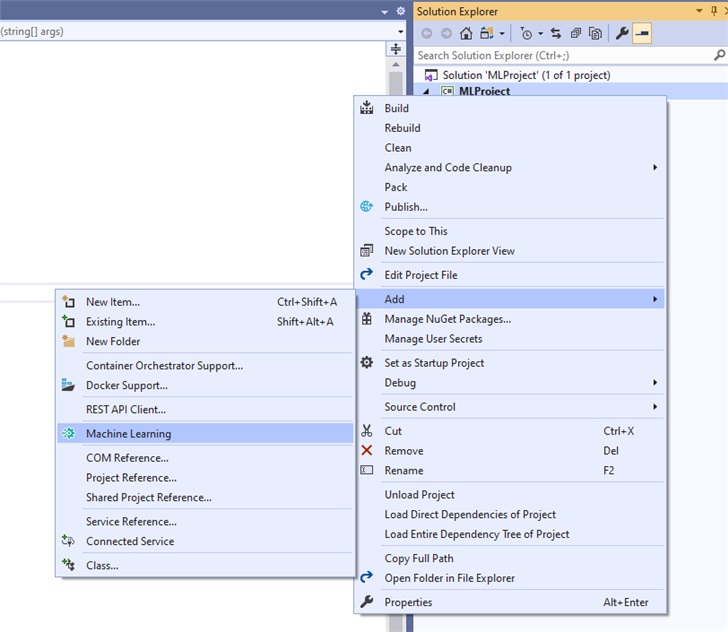Click the Solution Explorer pin icon

[714, 11]
